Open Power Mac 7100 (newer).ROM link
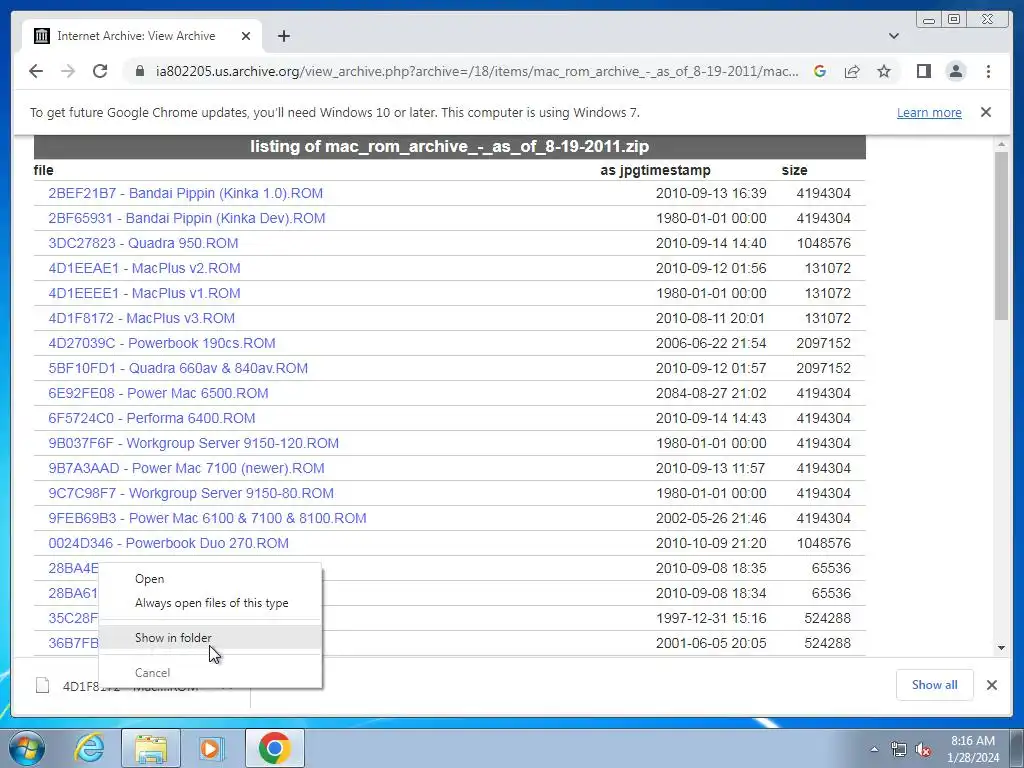 point(186,468)
